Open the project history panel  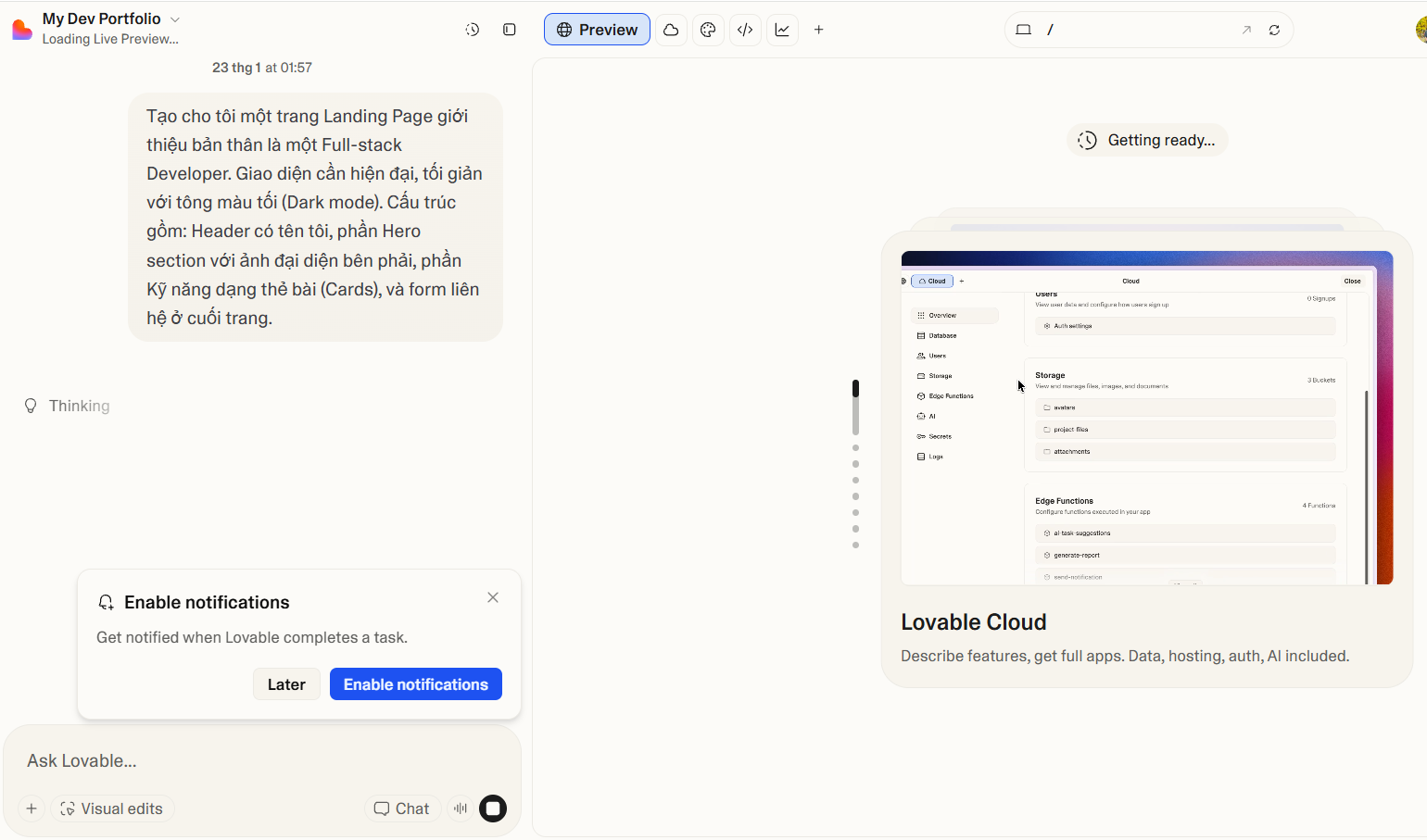pyautogui.click(x=473, y=29)
